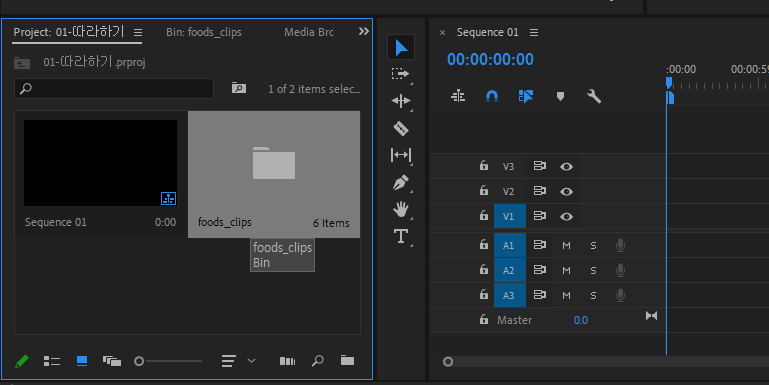The width and height of the screenshot is (769, 385).
Task: Switch to Media Browser tab
Action: coord(308,32)
